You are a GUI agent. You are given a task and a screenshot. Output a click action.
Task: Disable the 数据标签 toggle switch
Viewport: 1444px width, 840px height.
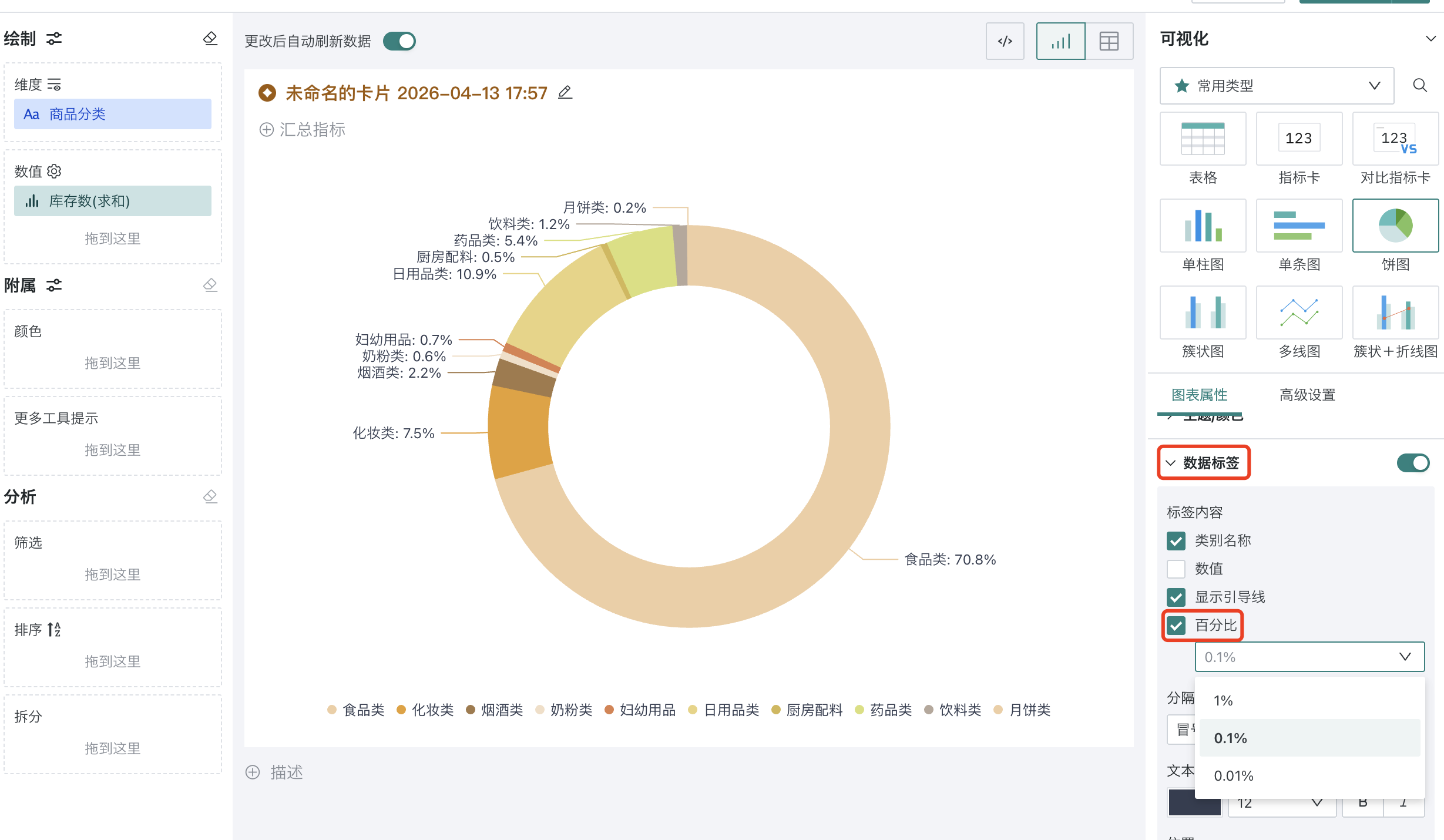point(1413,463)
